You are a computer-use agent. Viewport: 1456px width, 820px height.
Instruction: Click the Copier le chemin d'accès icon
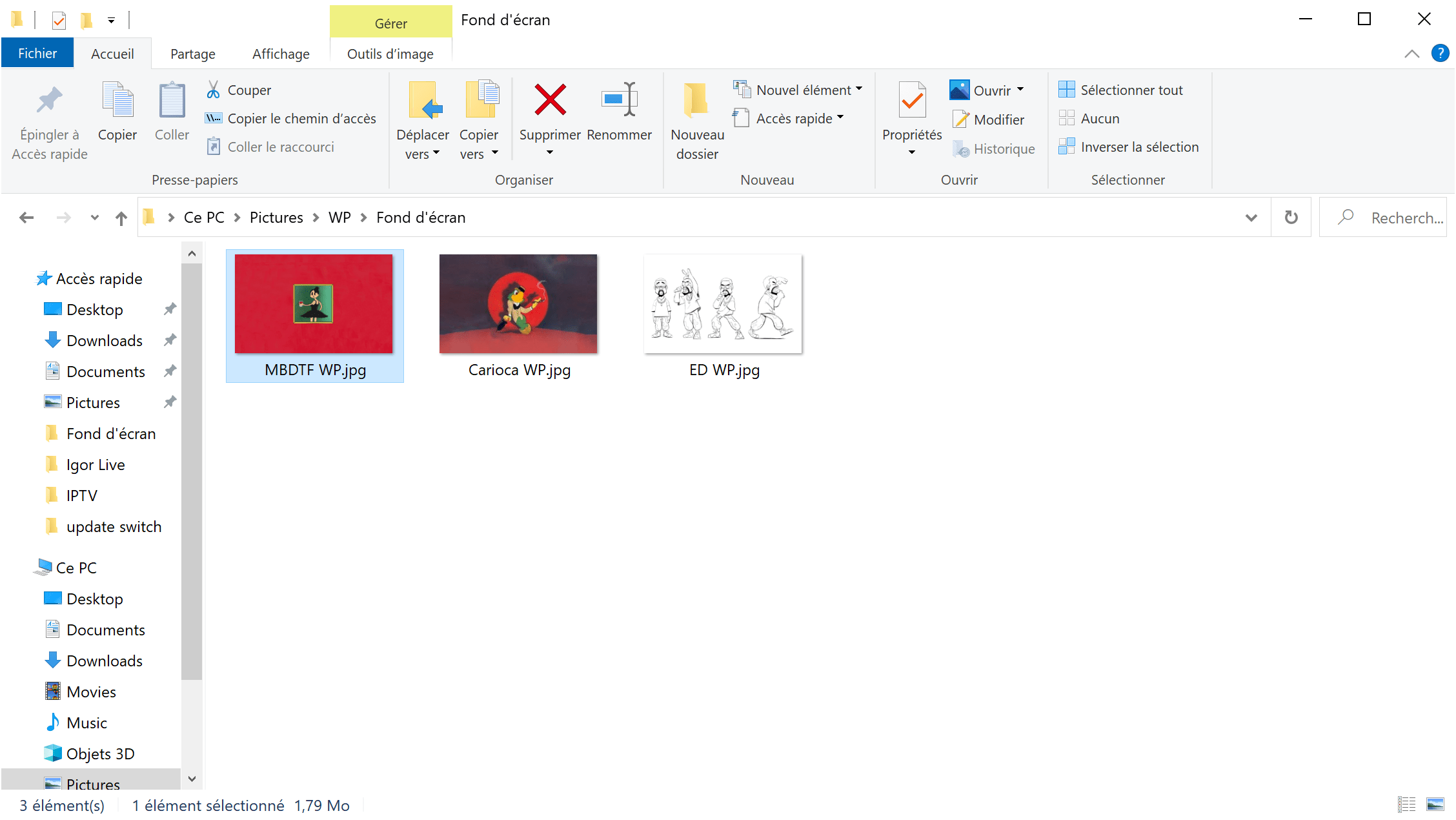[x=213, y=118]
